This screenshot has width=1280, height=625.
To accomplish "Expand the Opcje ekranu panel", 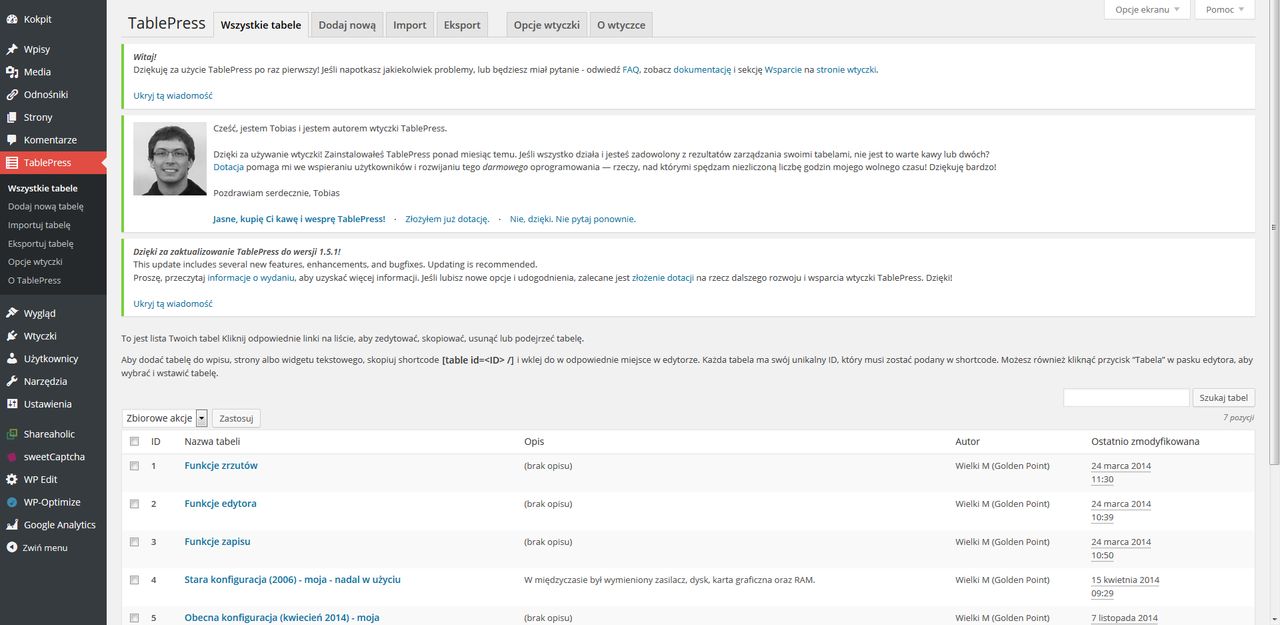I will tap(1147, 9).
